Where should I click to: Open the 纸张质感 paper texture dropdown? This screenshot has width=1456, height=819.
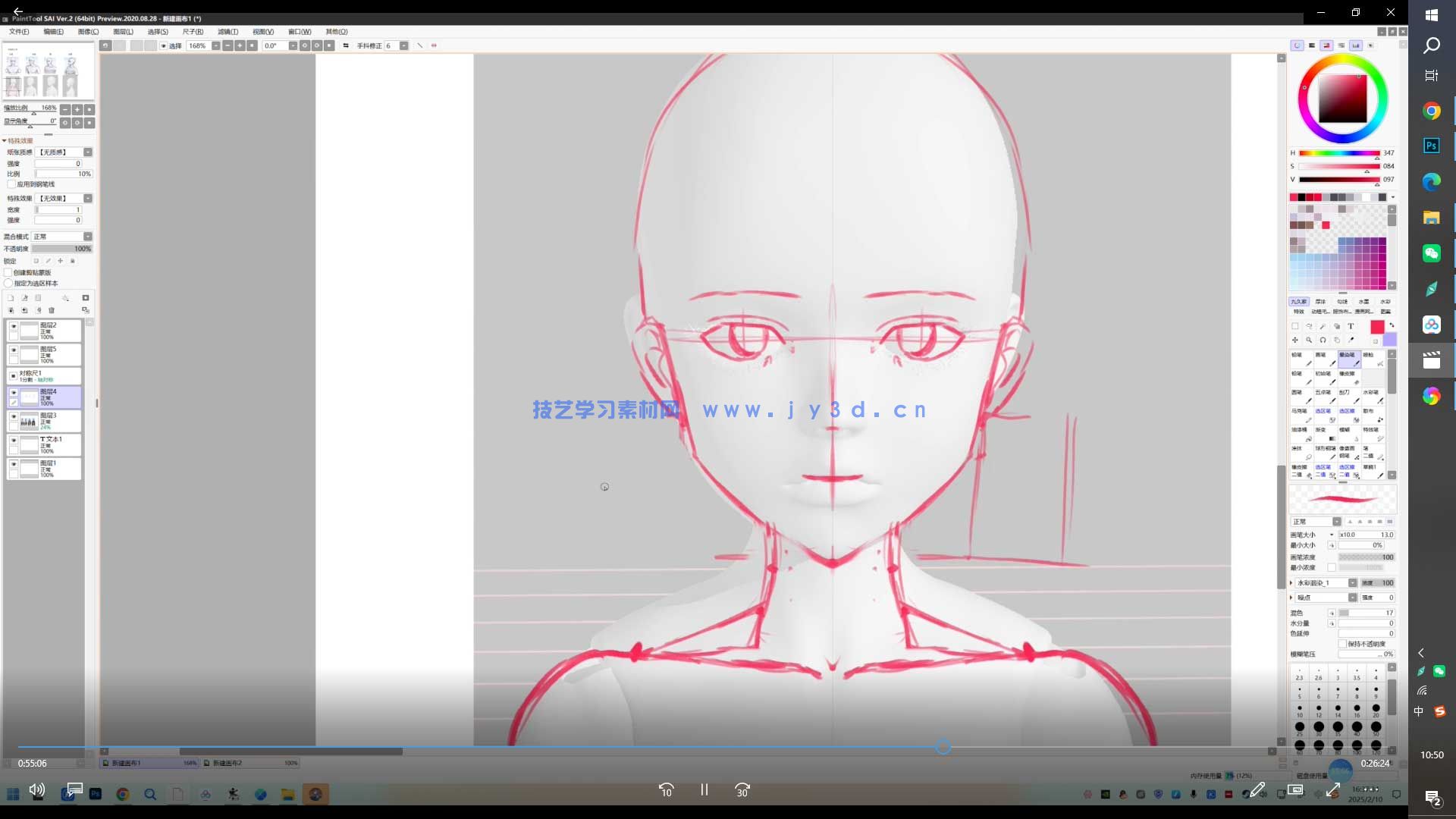(x=87, y=152)
